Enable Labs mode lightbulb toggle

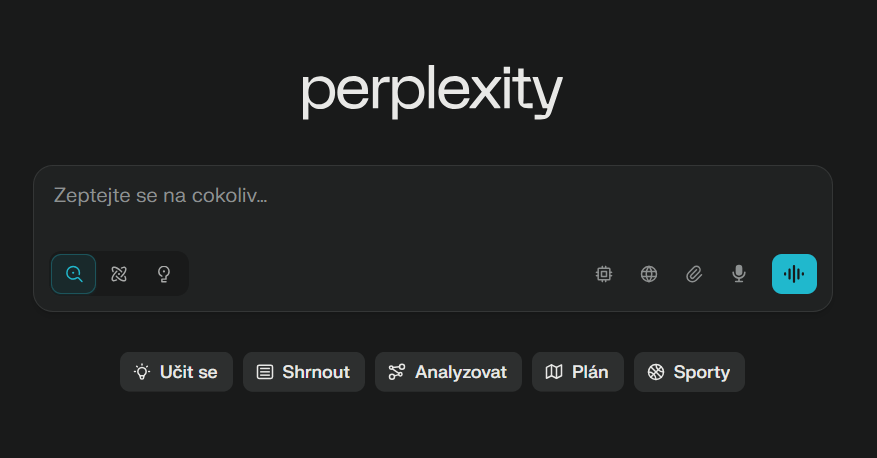click(x=164, y=274)
